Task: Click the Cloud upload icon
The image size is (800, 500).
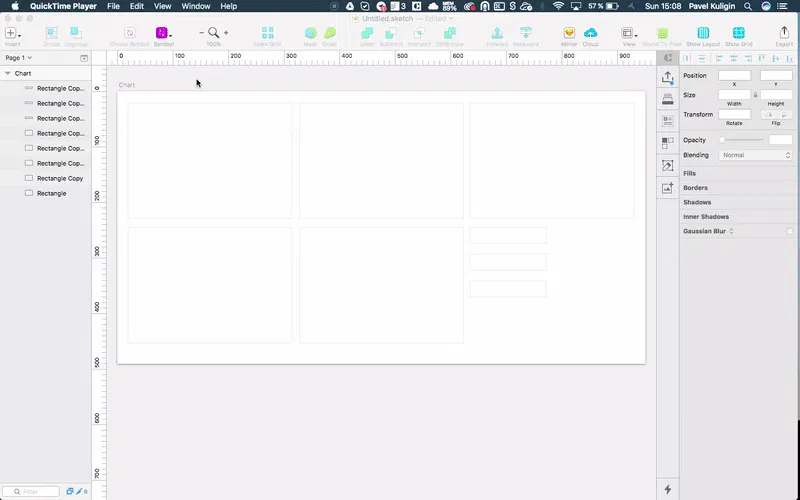Action: tap(590, 33)
